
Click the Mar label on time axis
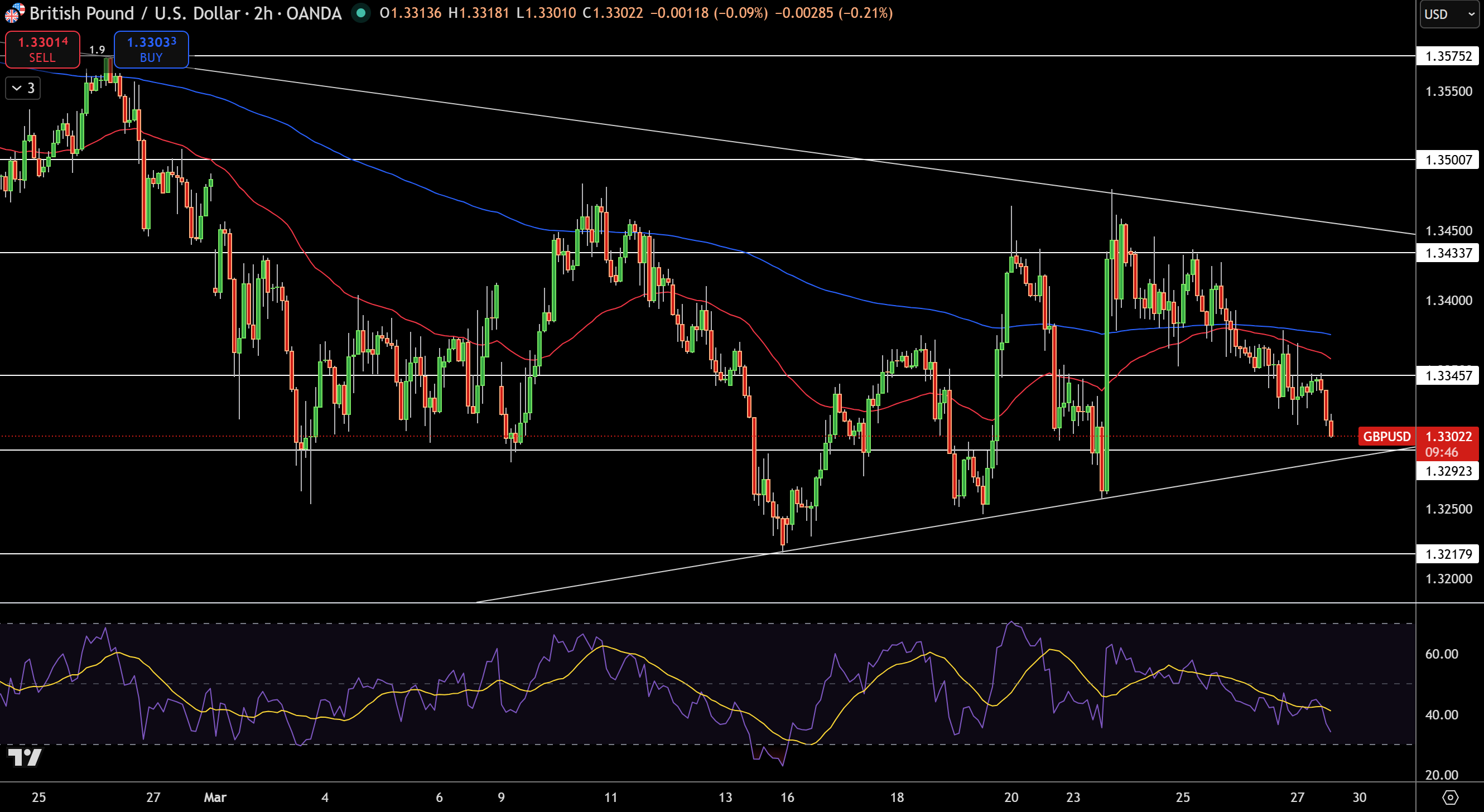pyautogui.click(x=215, y=797)
